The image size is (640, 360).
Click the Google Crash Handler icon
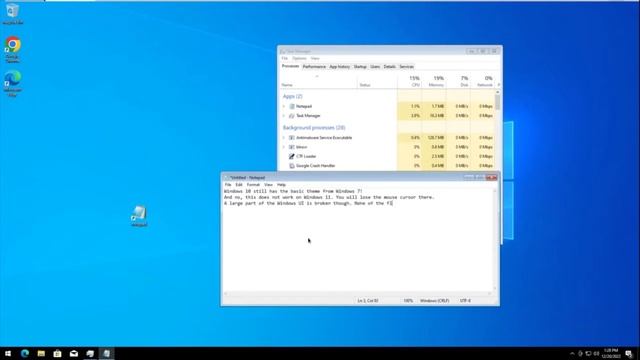point(292,166)
